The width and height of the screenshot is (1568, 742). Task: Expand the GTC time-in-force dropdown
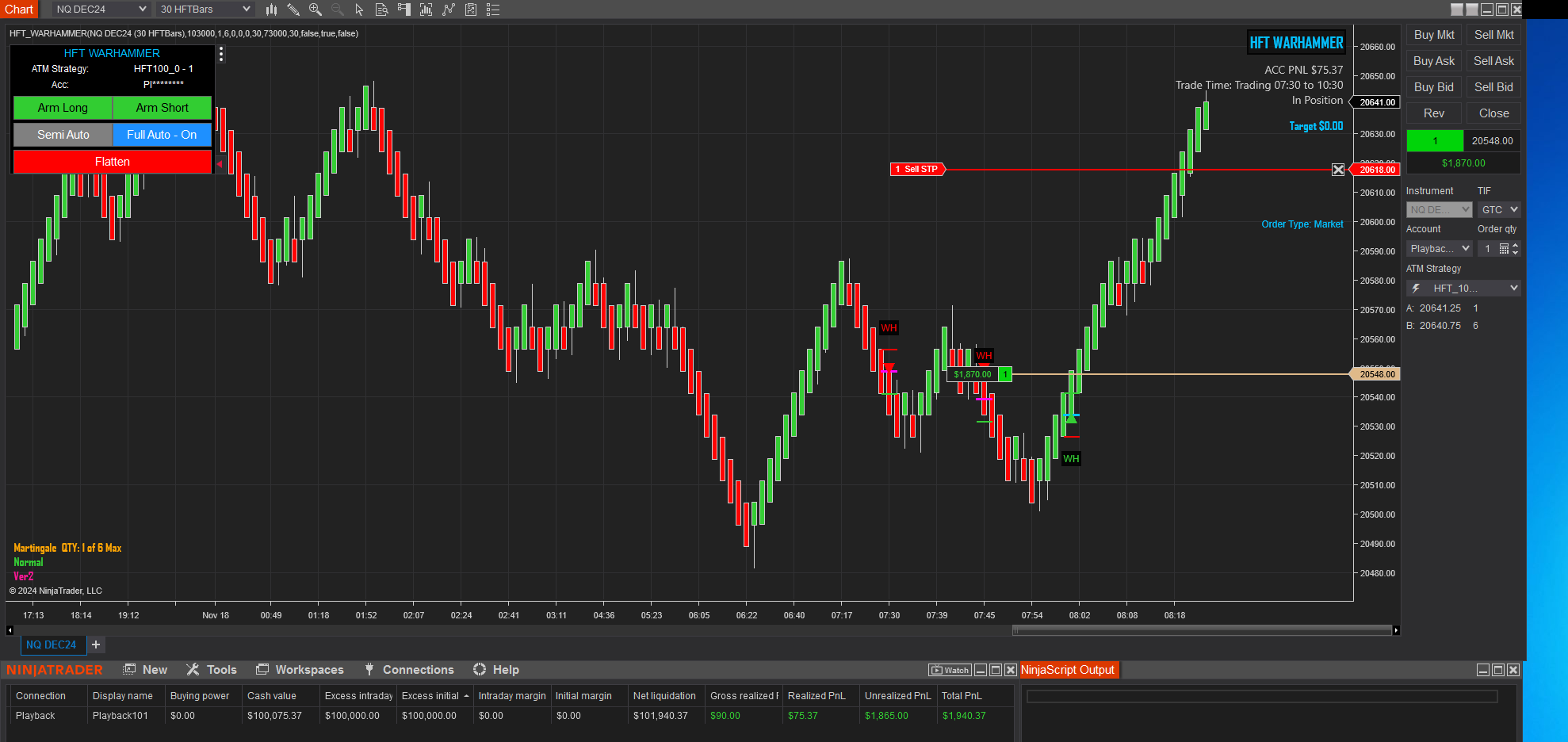tap(1499, 209)
